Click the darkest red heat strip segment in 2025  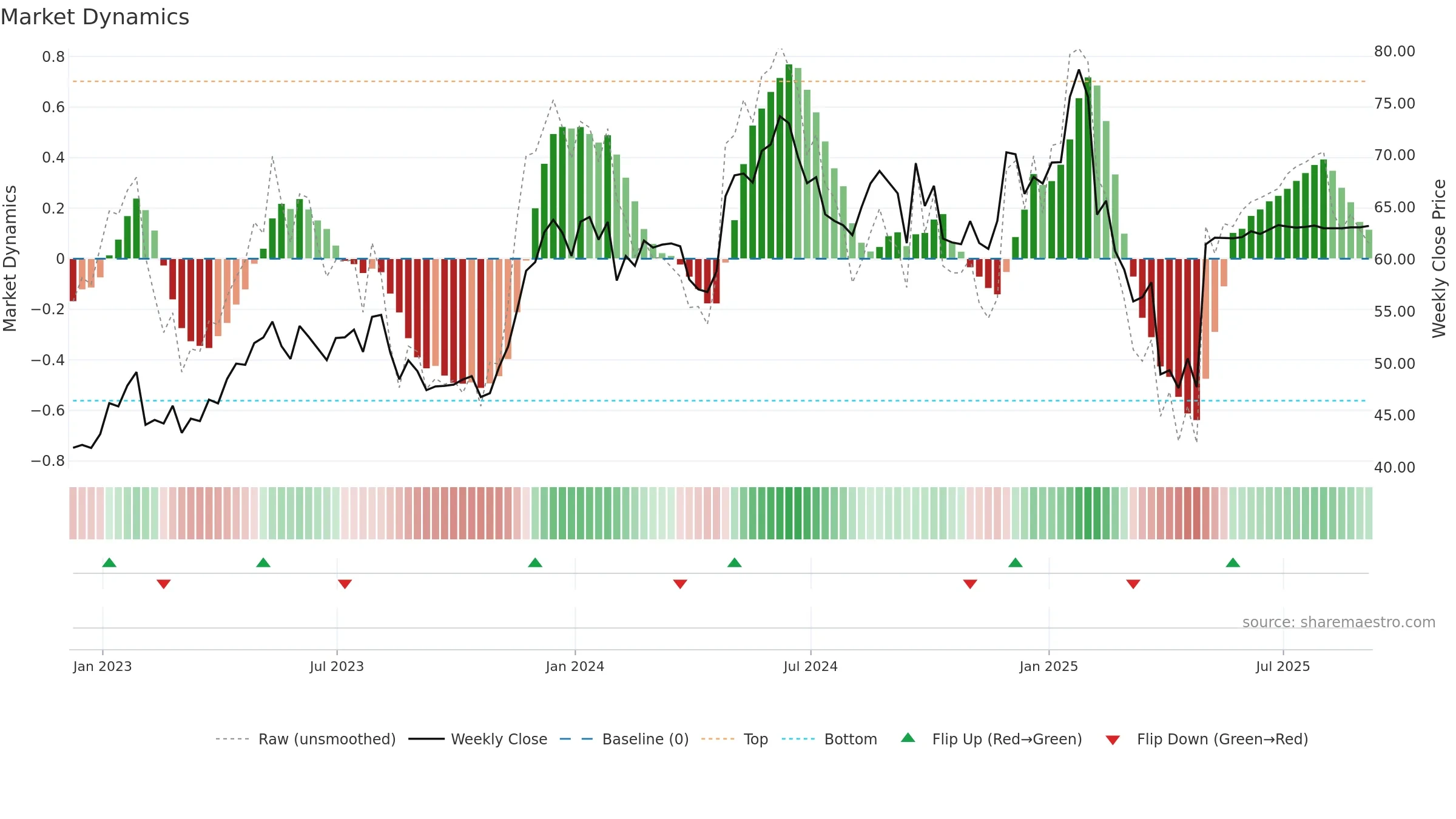coord(1196,513)
